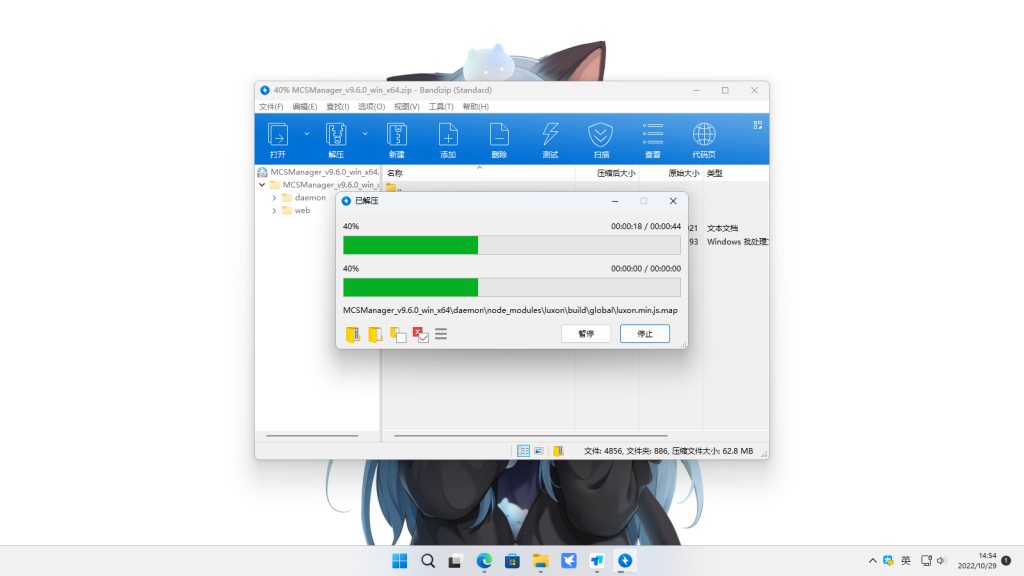The height and width of the screenshot is (576, 1024).
Task: Click the current file progress bar
Action: click(511, 287)
